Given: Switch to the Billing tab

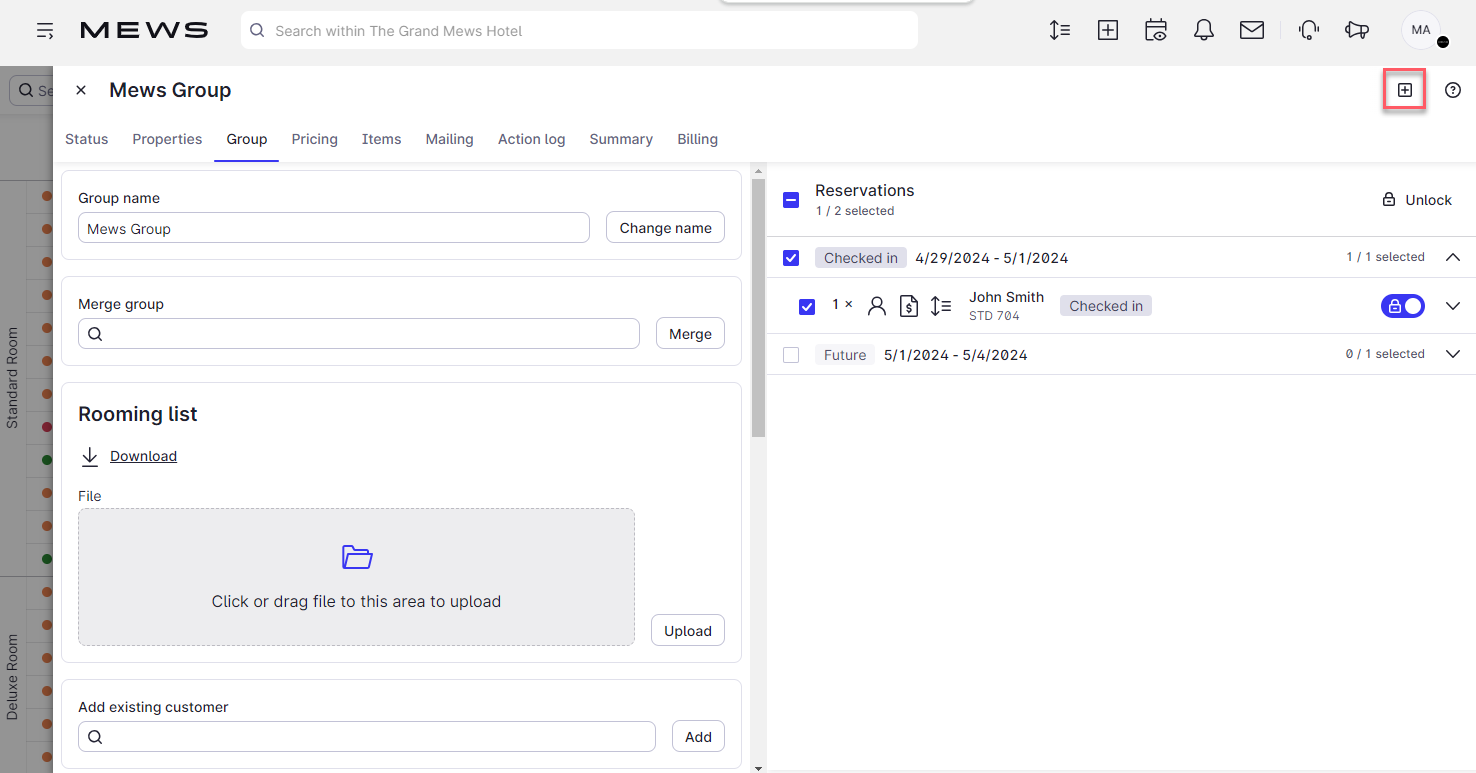Looking at the screenshot, I should [x=697, y=139].
